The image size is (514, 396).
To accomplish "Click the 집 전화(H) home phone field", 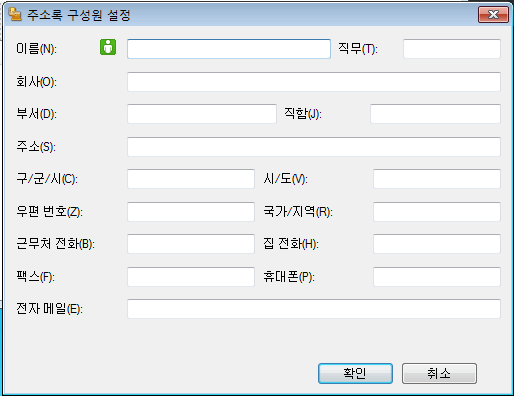I will (x=437, y=244).
